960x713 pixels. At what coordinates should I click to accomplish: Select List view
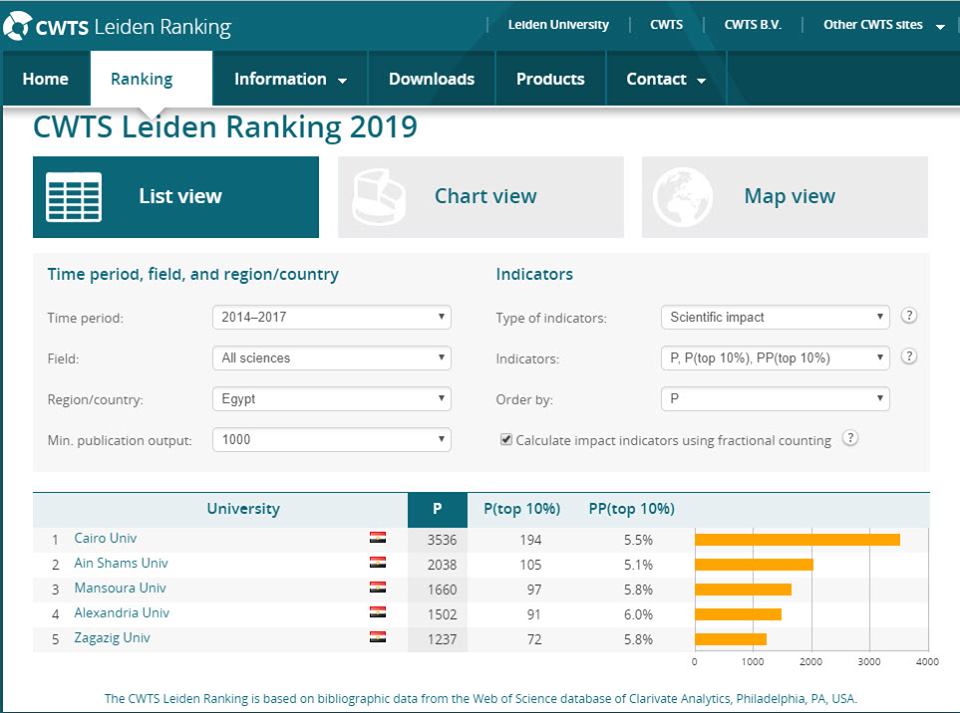tap(176, 196)
